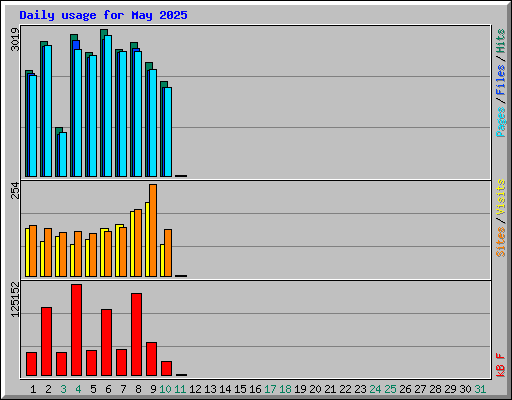Click day 9 on the date axis

[153, 389]
